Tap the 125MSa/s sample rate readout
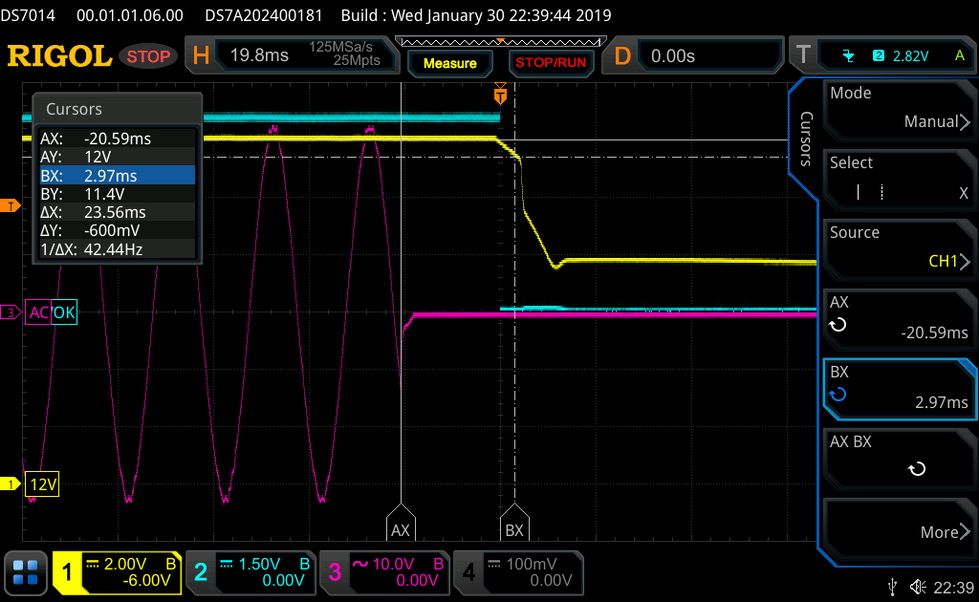Image resolution: width=979 pixels, height=602 pixels. [341, 47]
